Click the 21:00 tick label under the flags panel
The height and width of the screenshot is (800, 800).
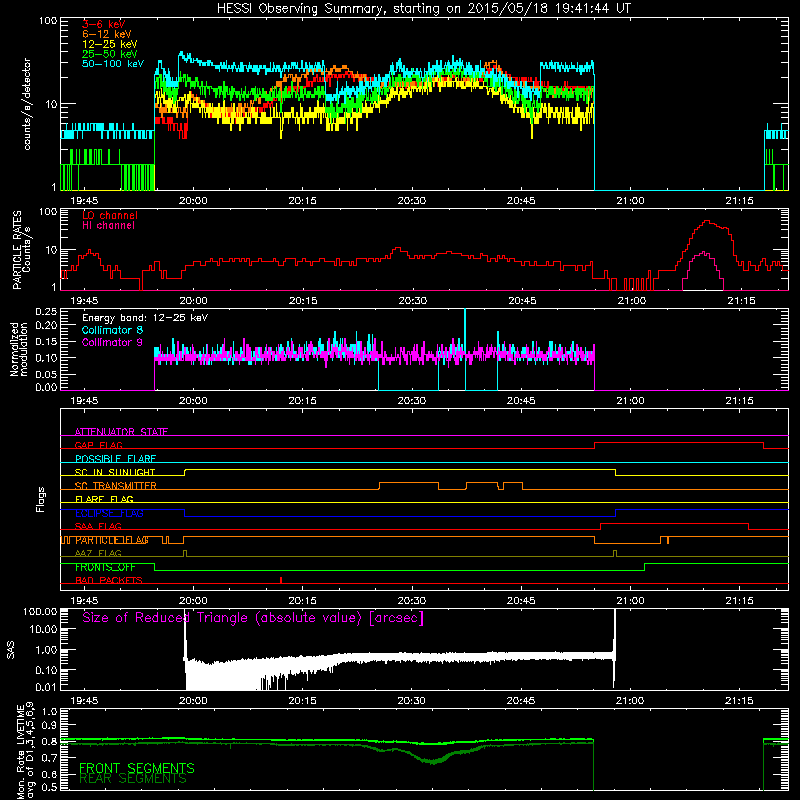click(x=630, y=601)
